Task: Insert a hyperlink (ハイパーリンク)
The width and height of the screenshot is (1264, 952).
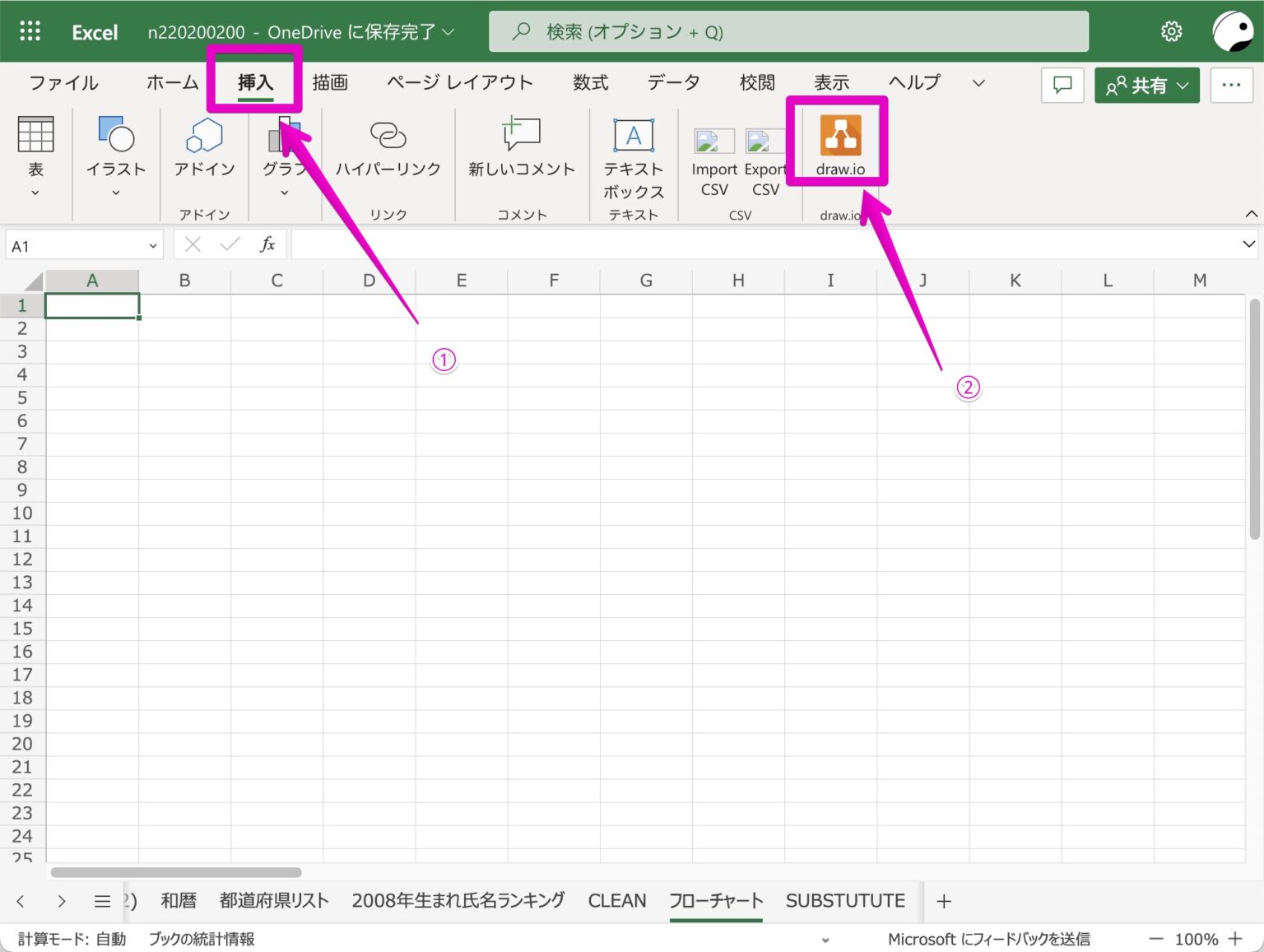Action: (x=388, y=136)
